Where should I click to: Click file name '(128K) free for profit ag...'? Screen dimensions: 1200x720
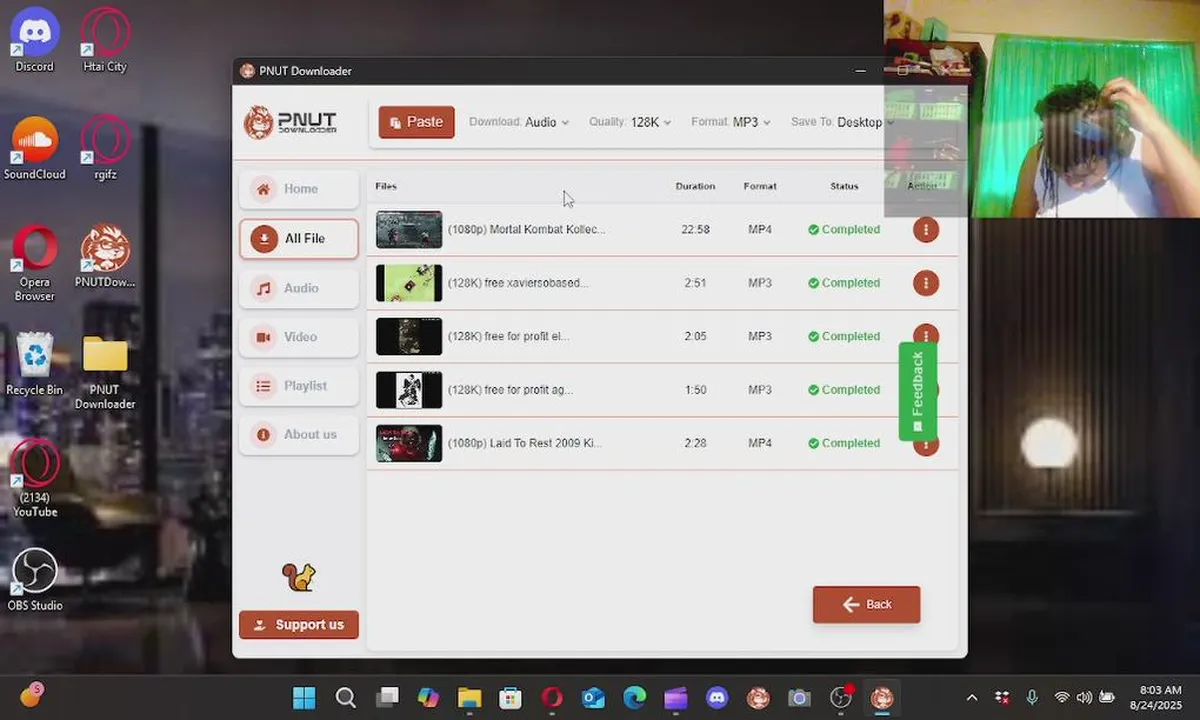click(510, 390)
